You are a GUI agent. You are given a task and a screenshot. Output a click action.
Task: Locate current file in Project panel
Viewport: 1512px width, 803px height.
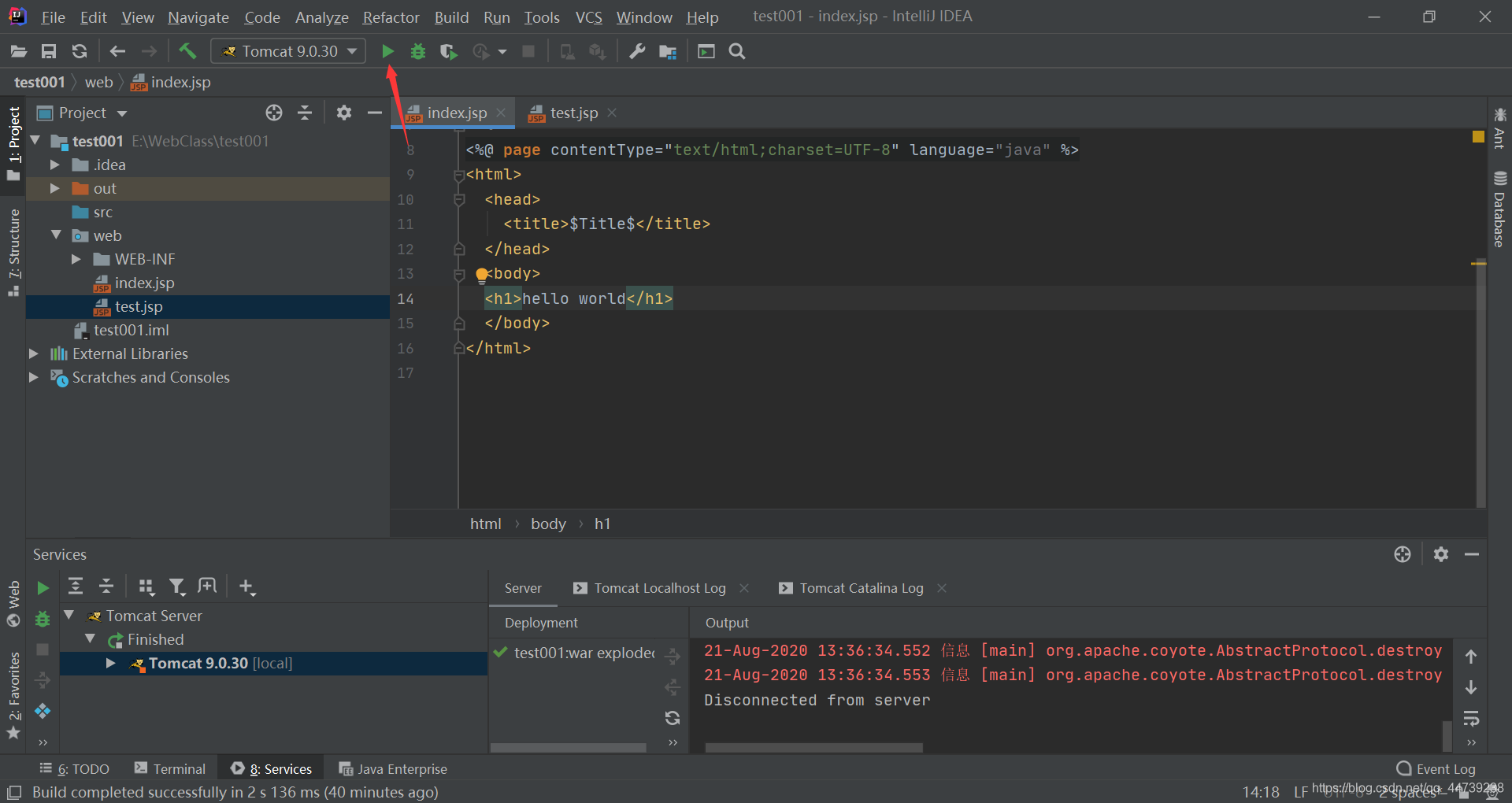click(x=274, y=113)
